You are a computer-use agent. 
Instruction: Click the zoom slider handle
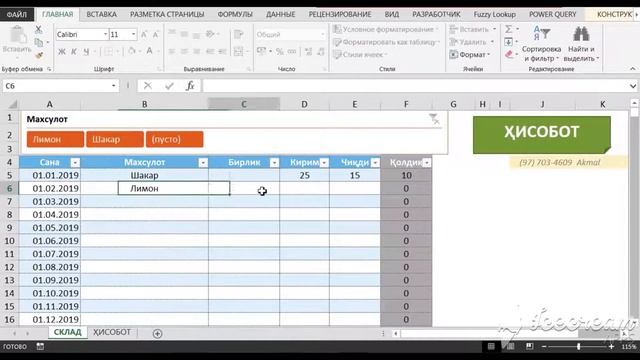(x=578, y=346)
